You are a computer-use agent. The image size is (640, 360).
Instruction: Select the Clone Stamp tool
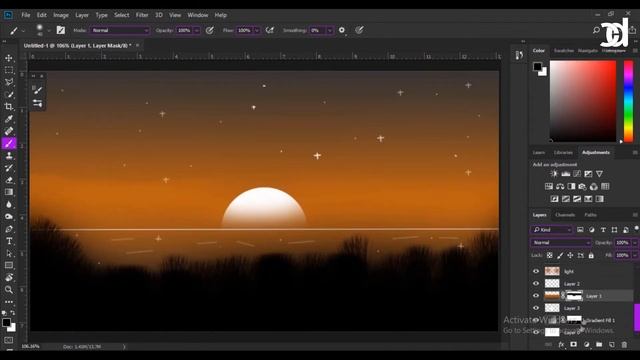point(9,156)
